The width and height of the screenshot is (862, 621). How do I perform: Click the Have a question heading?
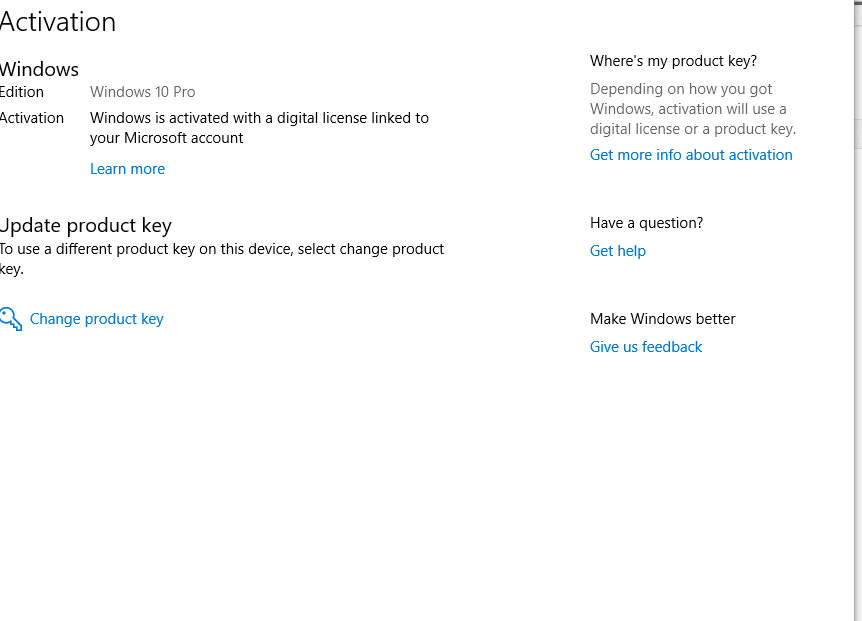pyautogui.click(x=646, y=223)
